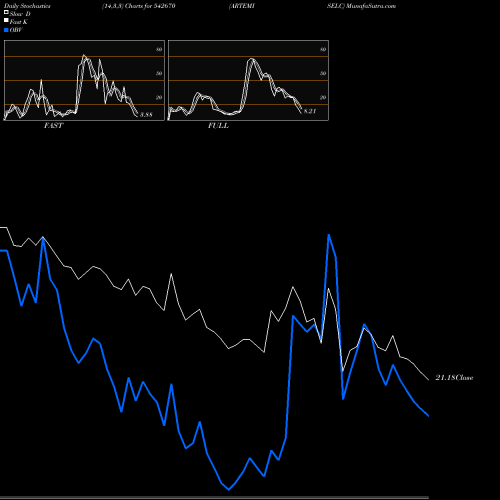Select the 'Daily Stochastics' title text
Viewport: 500px width, 500px height.
tap(27, 6)
